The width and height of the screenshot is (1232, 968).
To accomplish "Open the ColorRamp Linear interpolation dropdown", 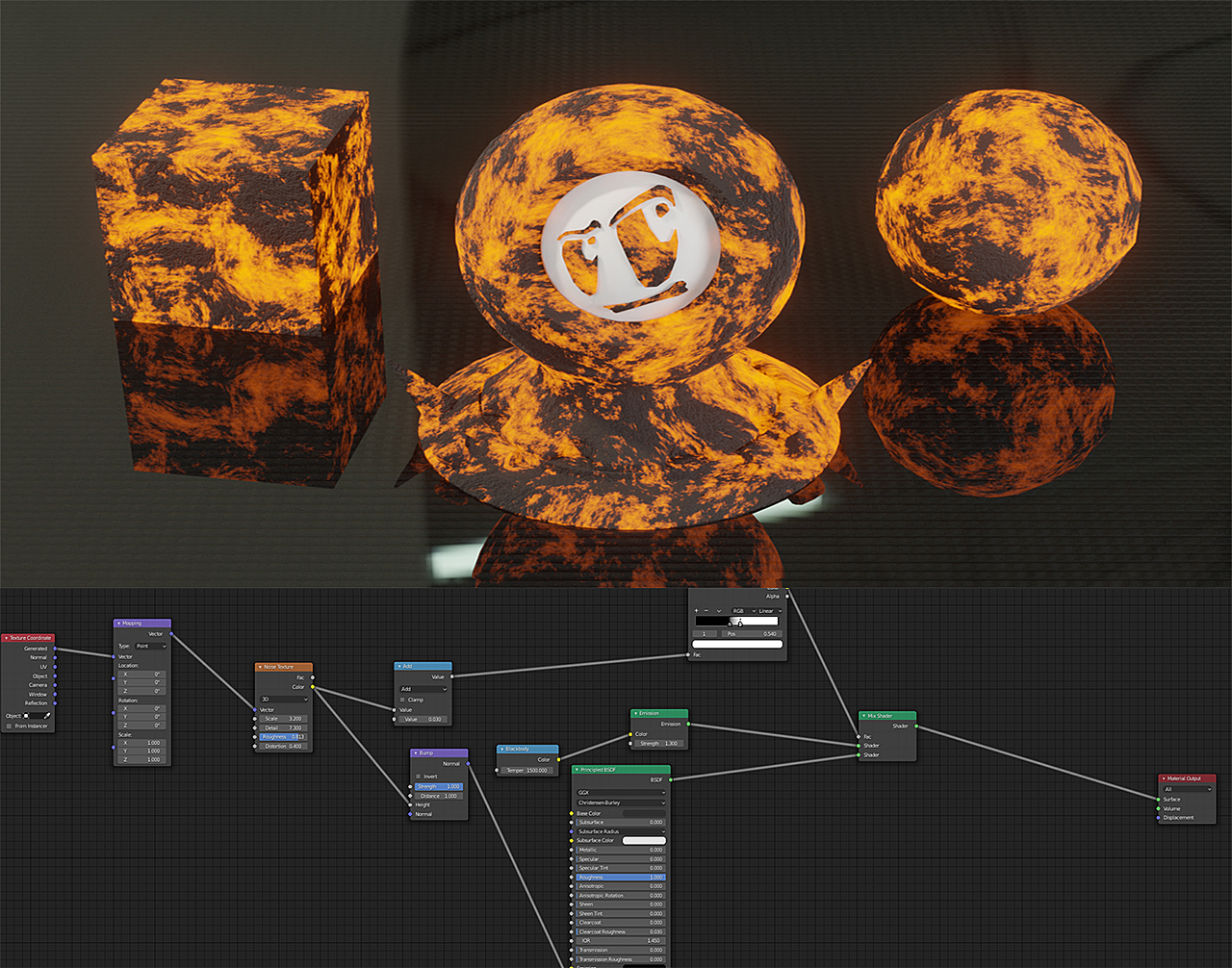I will pos(770,611).
